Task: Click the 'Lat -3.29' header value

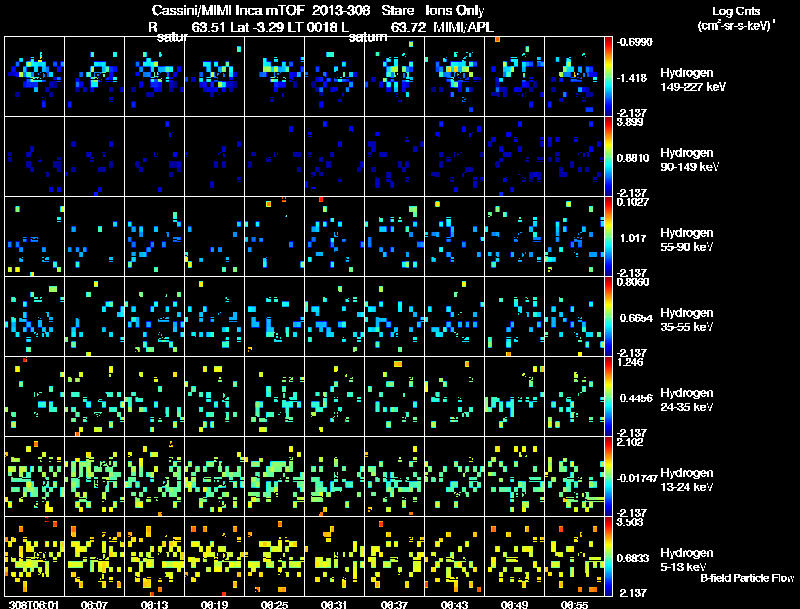Action: tap(258, 27)
